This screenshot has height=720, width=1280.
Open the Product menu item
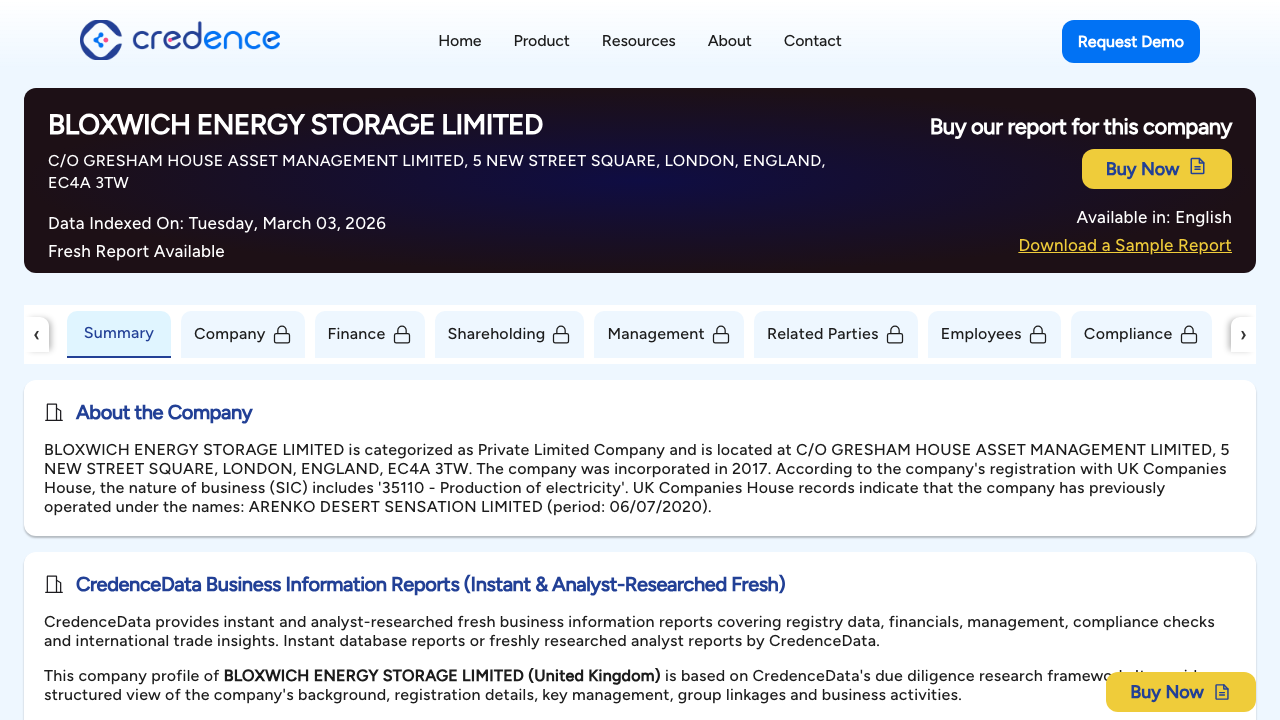541,41
